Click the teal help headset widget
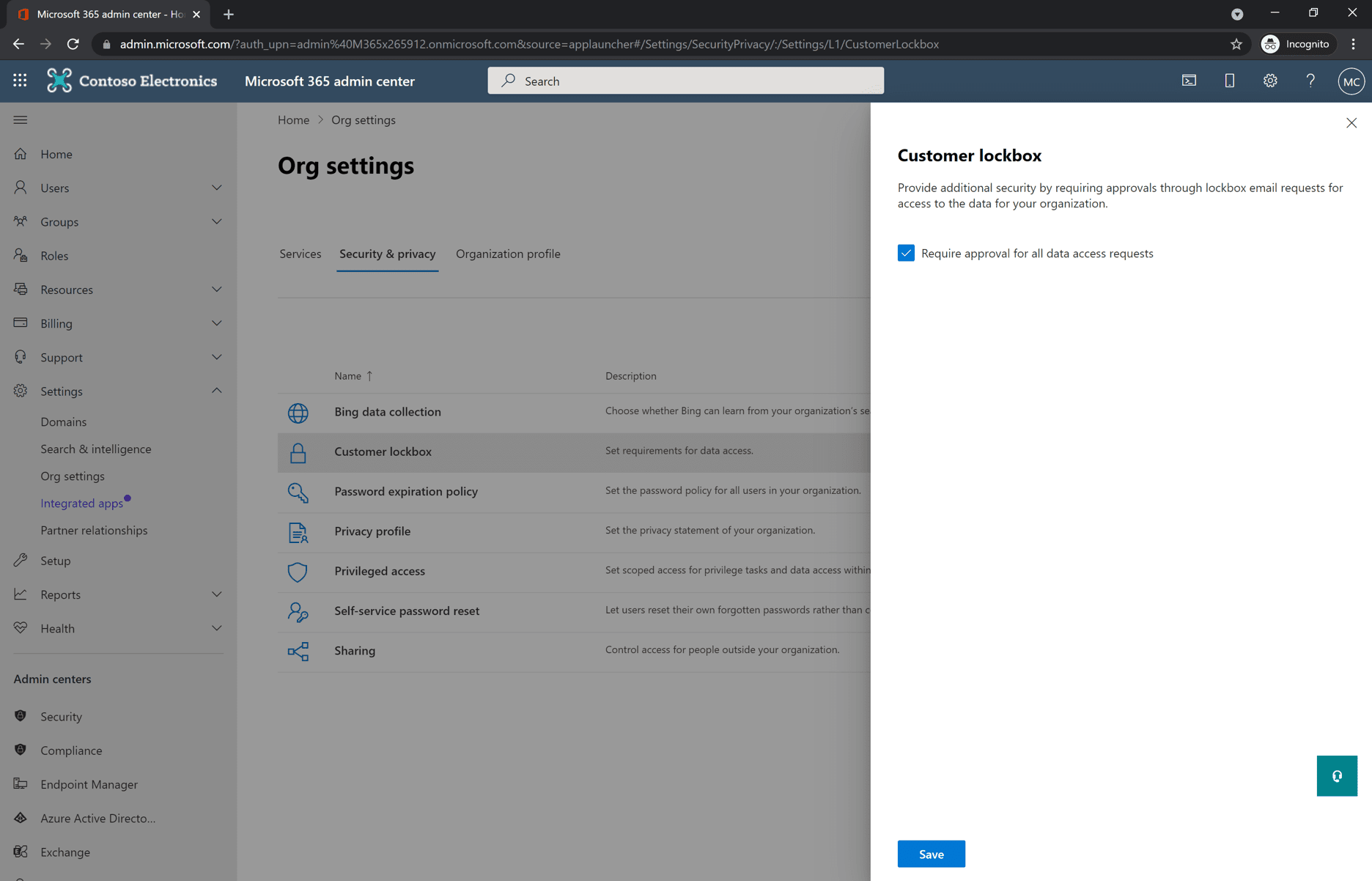This screenshot has width=1372, height=881. click(x=1336, y=775)
